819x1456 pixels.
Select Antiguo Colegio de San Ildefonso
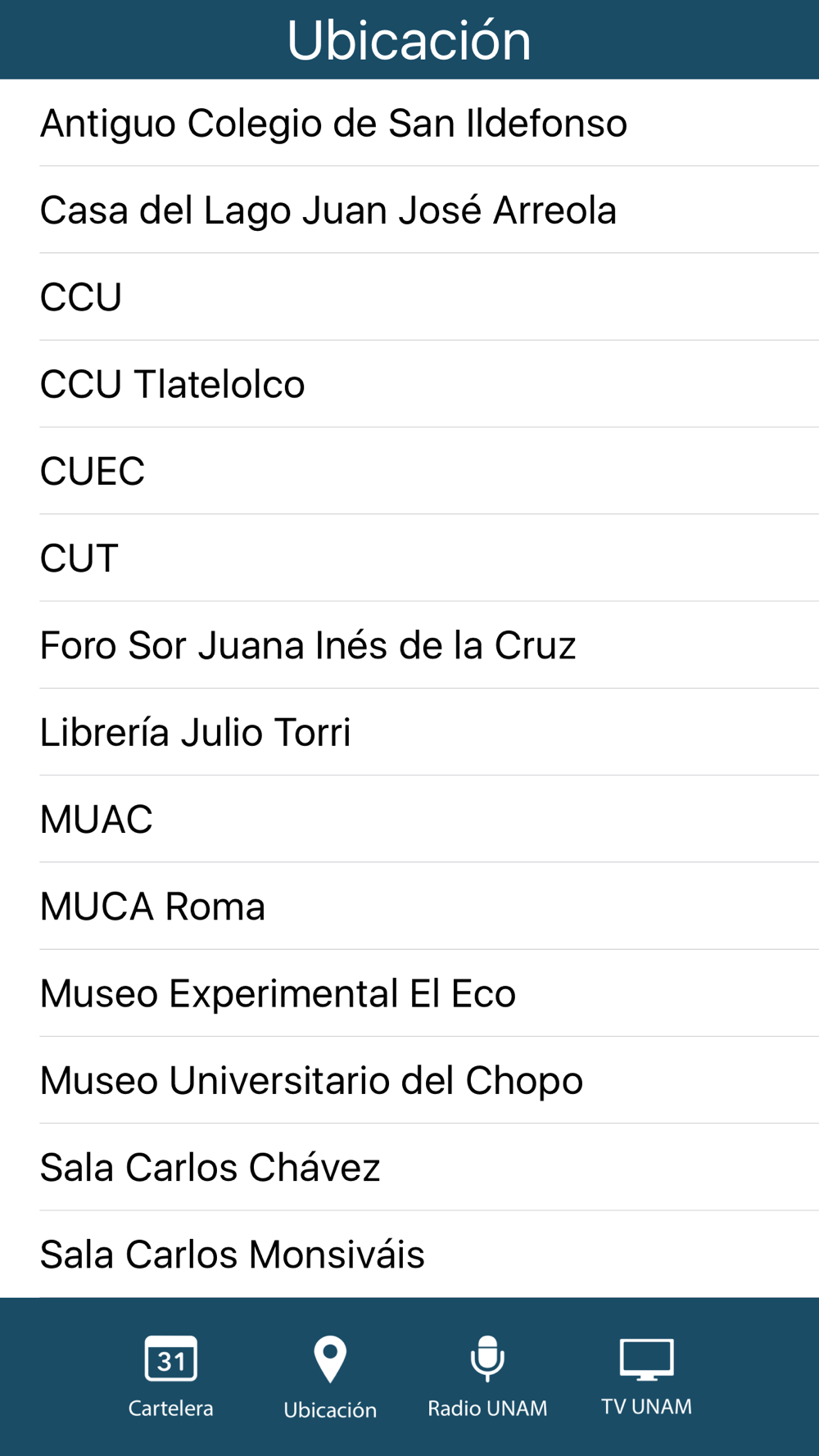(x=409, y=123)
